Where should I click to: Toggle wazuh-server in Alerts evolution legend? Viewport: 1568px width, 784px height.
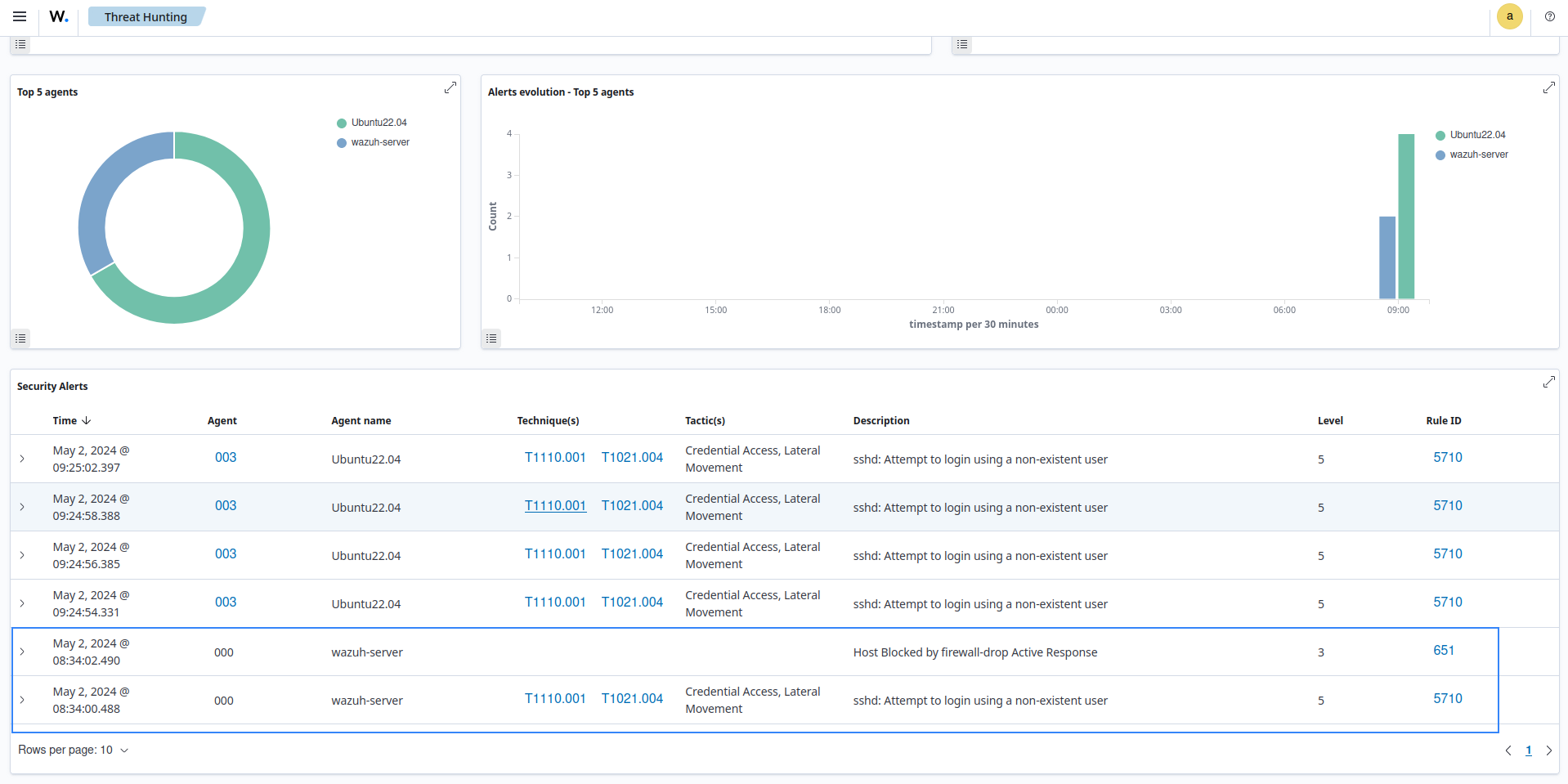[1478, 155]
